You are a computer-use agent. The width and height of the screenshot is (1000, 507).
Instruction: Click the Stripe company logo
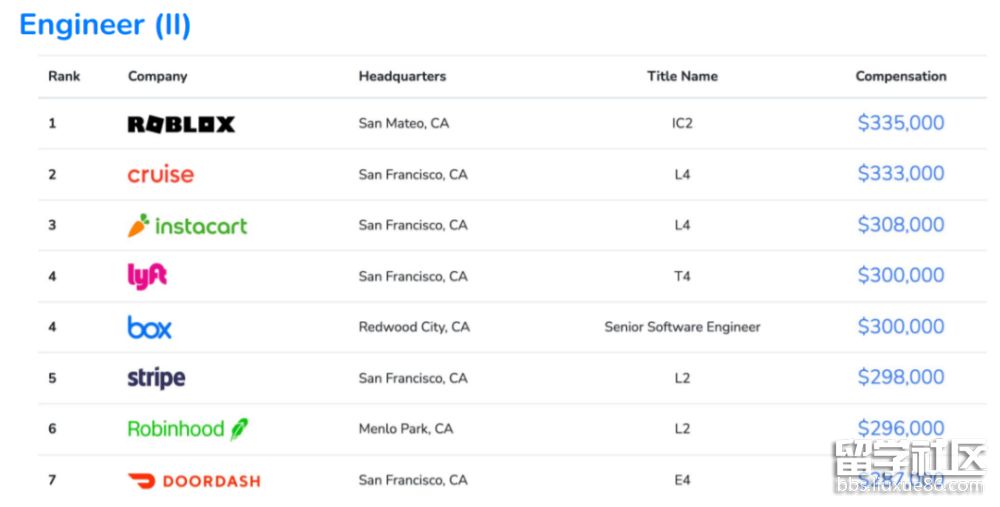point(156,378)
